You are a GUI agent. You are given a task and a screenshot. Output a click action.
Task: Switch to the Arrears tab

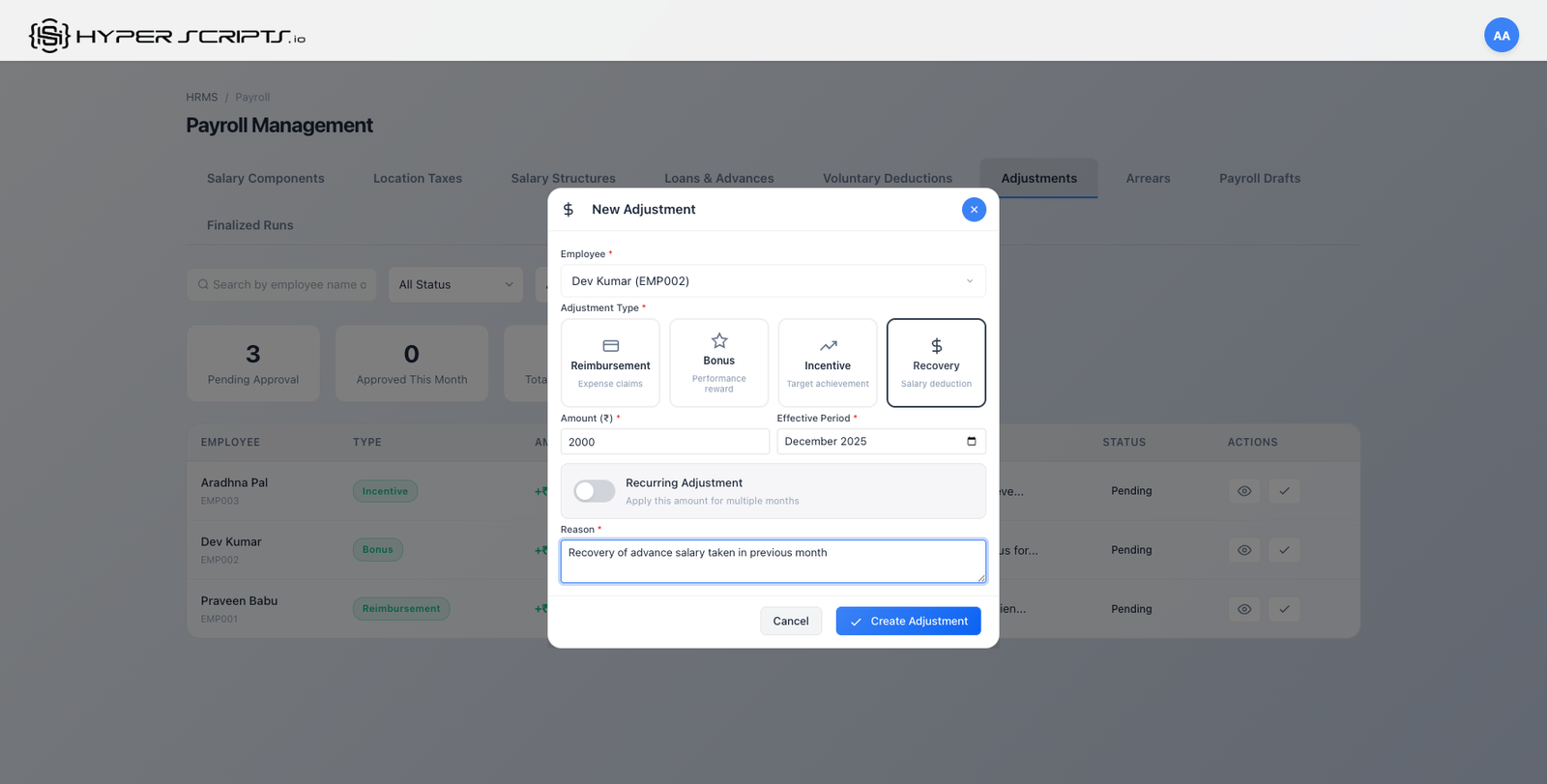(1148, 179)
